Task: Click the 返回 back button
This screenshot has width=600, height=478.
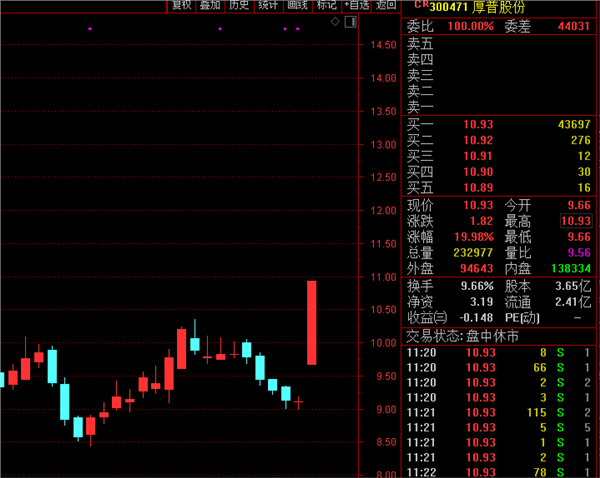Action: 386,6
